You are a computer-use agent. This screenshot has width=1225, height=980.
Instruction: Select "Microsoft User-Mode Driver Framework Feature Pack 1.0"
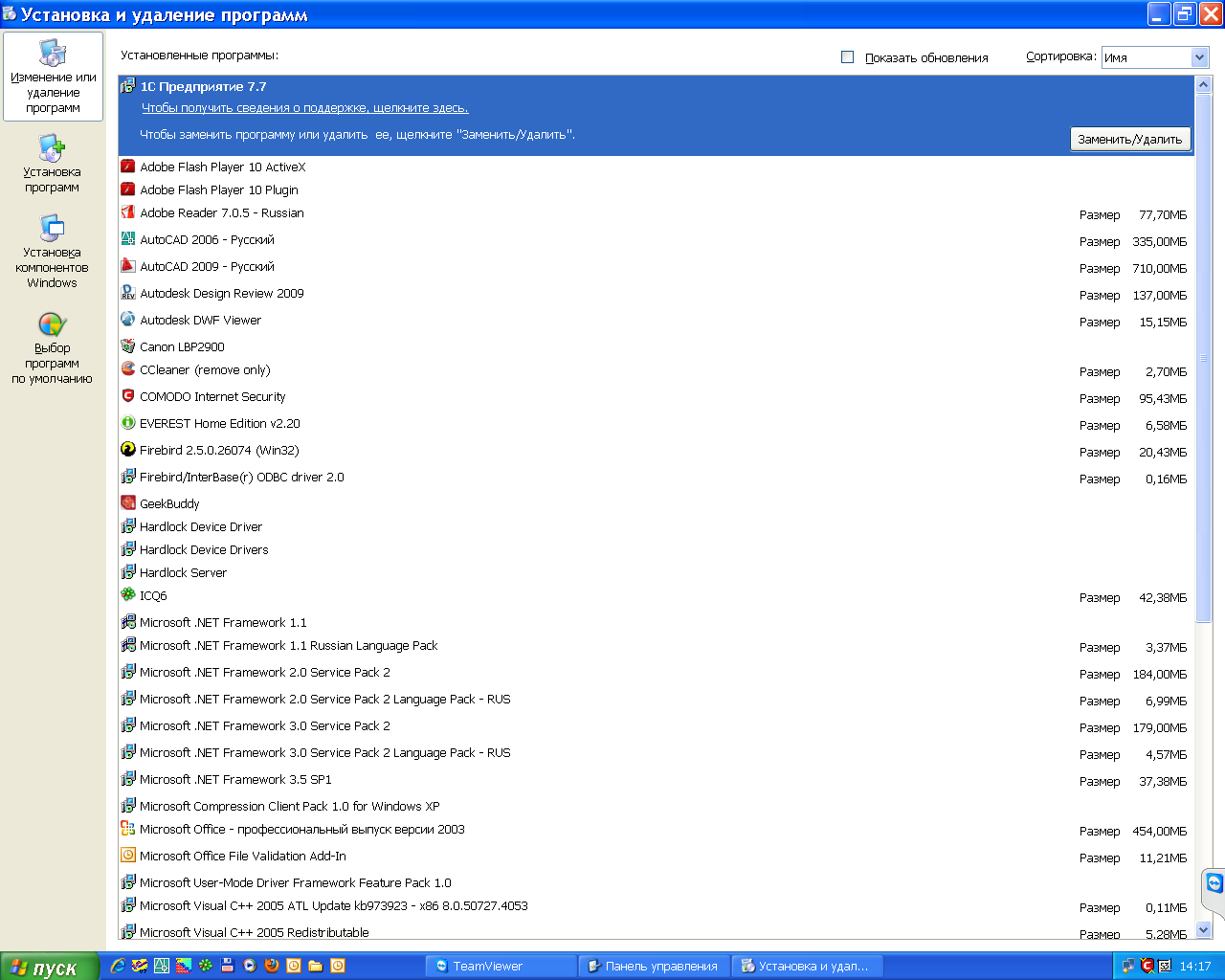[657, 882]
